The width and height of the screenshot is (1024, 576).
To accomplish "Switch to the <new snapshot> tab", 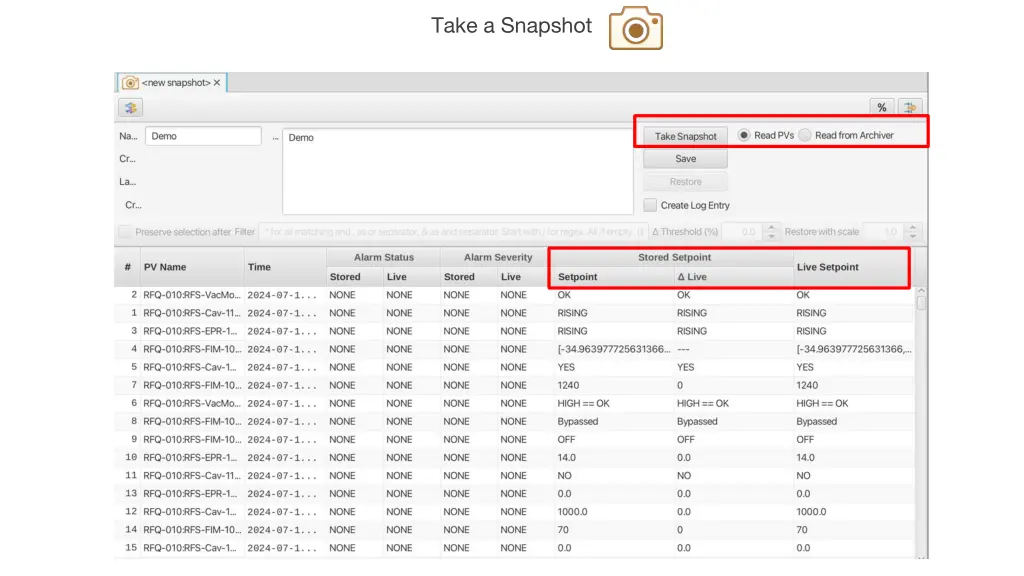I will click(172, 83).
